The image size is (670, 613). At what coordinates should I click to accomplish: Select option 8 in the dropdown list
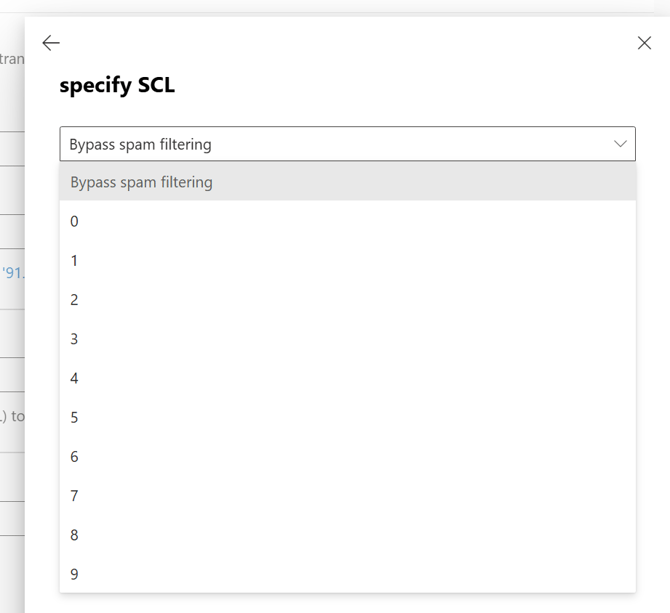(x=74, y=535)
